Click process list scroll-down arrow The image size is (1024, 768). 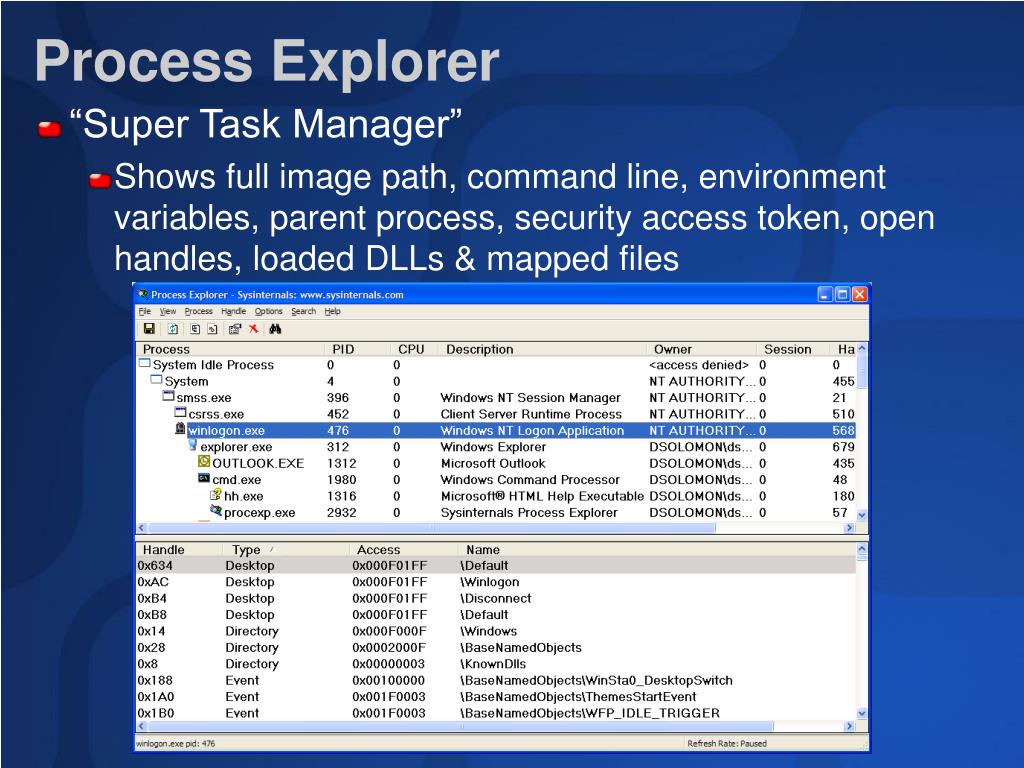861,515
